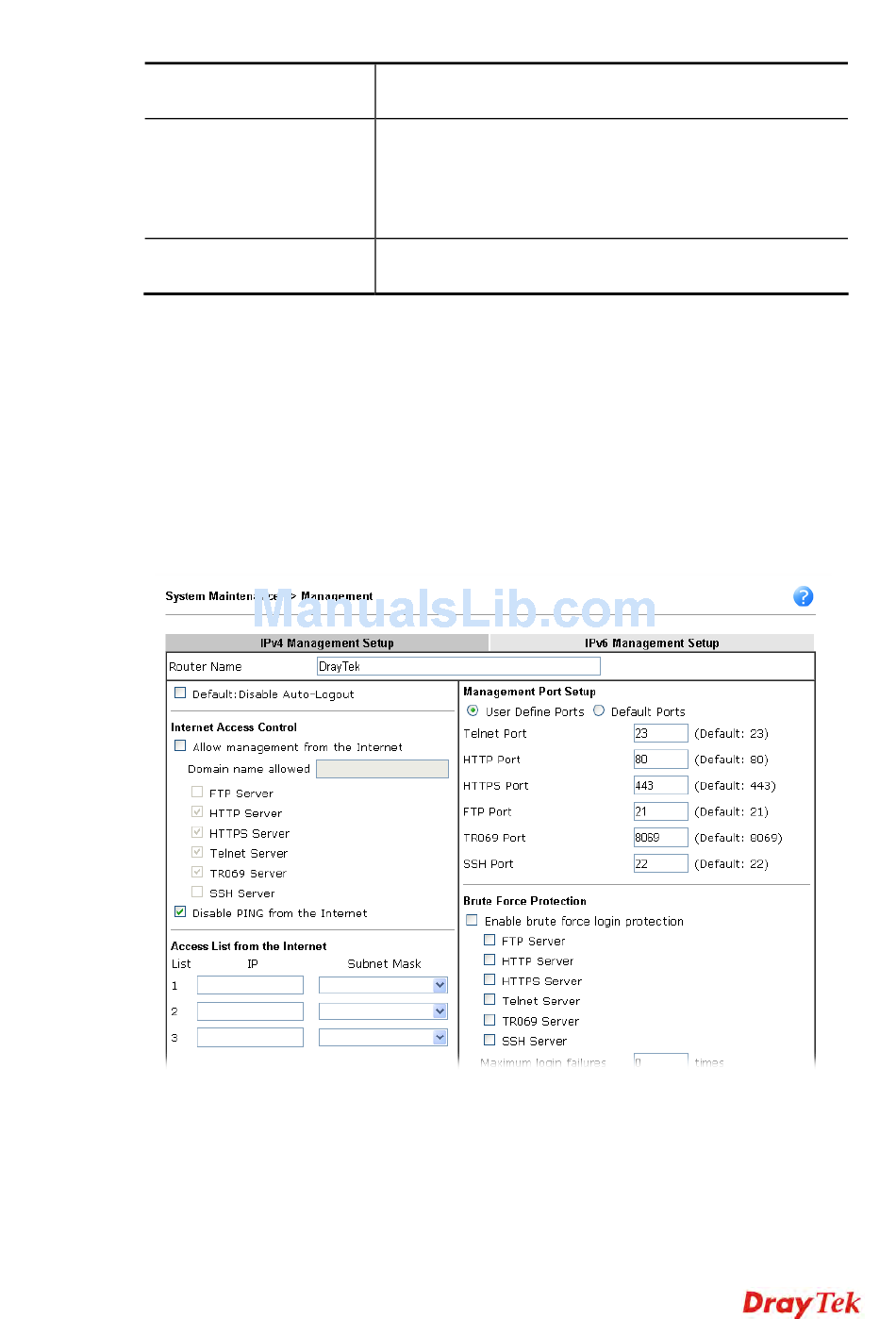Select User Define Ports radio button
Screen dimensions: 896x1319
pyautogui.click(x=473, y=710)
